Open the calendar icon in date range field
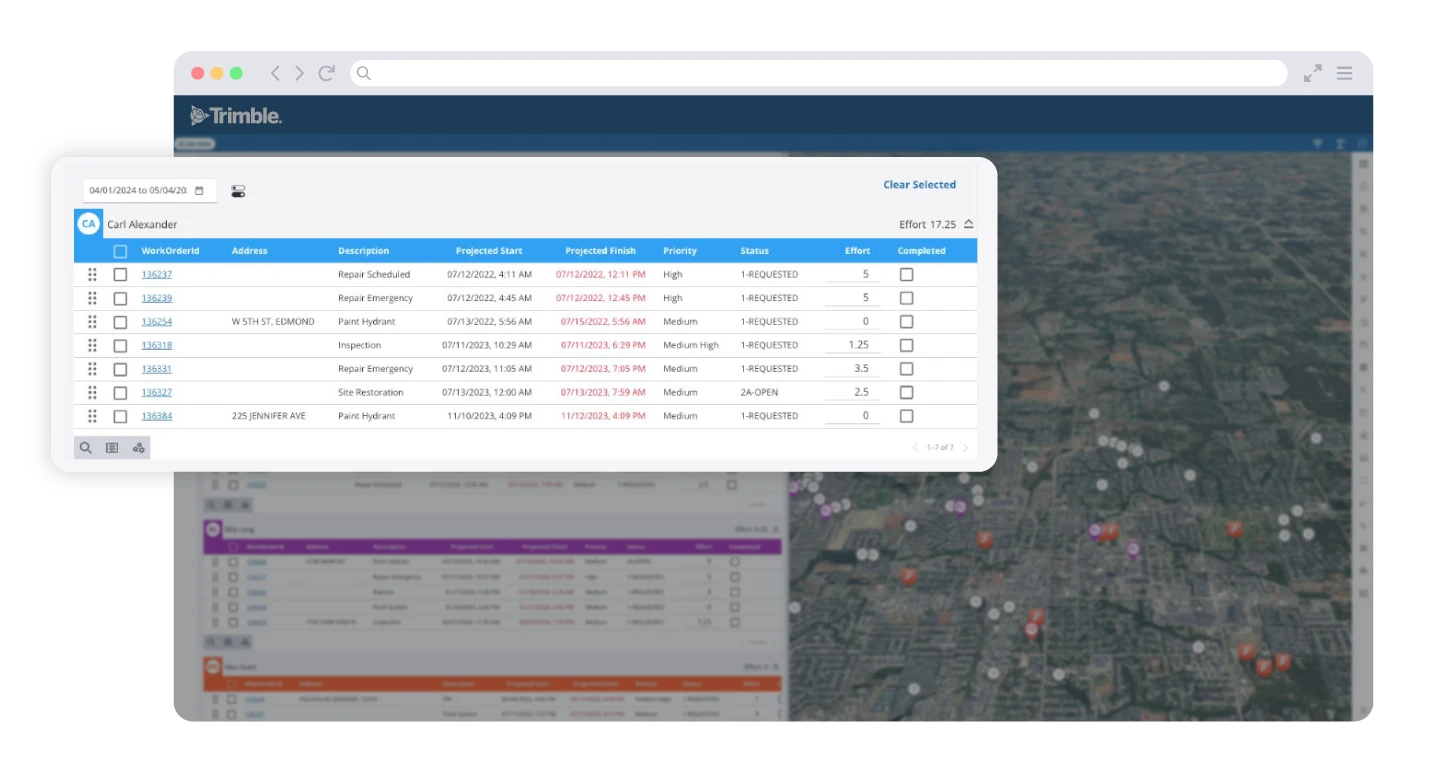This screenshot has width=1452, height=771. point(199,191)
